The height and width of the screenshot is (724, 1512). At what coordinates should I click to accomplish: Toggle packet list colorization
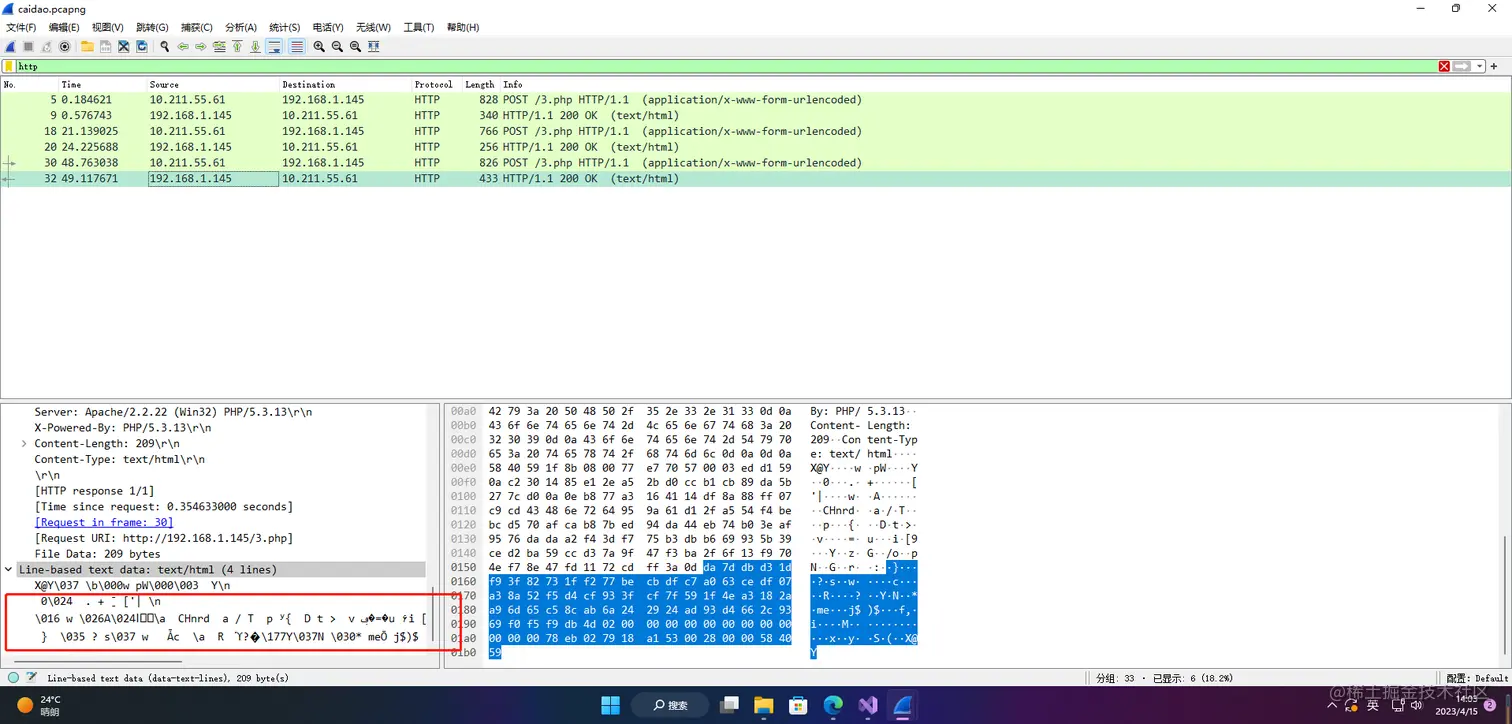coord(297,47)
